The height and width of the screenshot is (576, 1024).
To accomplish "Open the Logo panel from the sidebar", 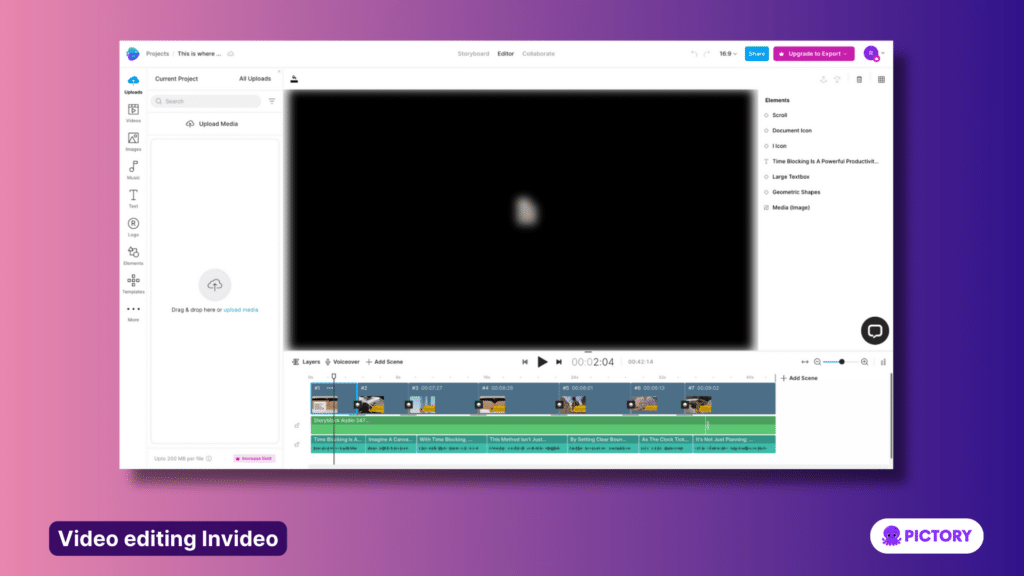I will (133, 224).
